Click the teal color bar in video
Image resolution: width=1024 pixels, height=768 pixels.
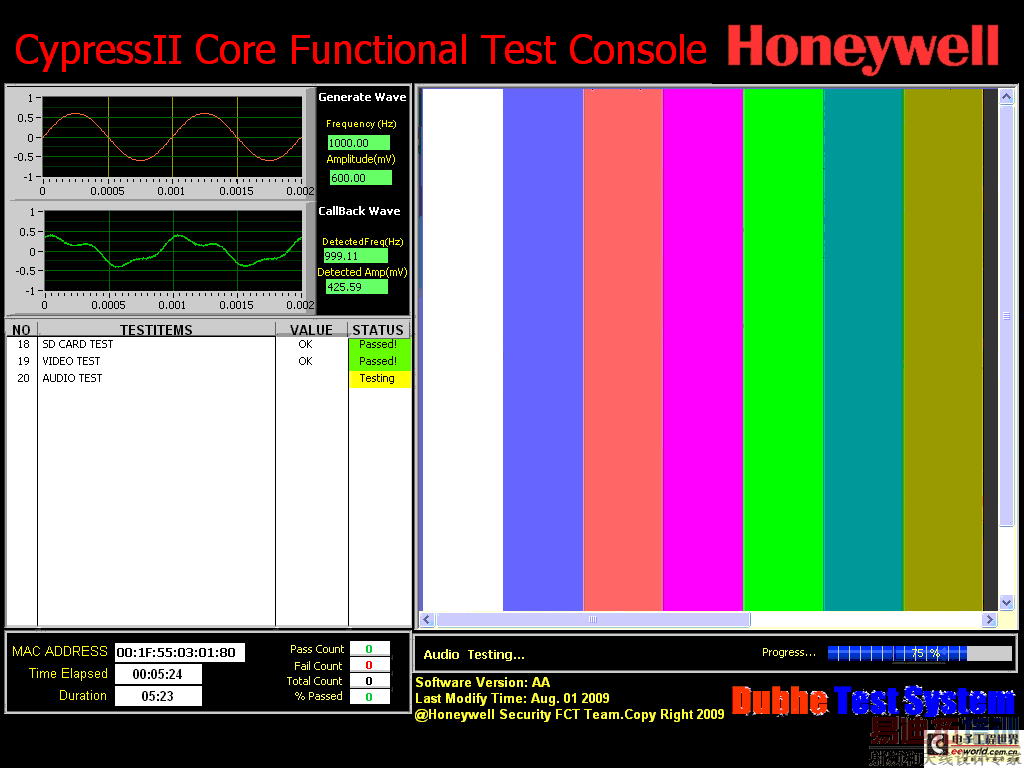[863, 349]
